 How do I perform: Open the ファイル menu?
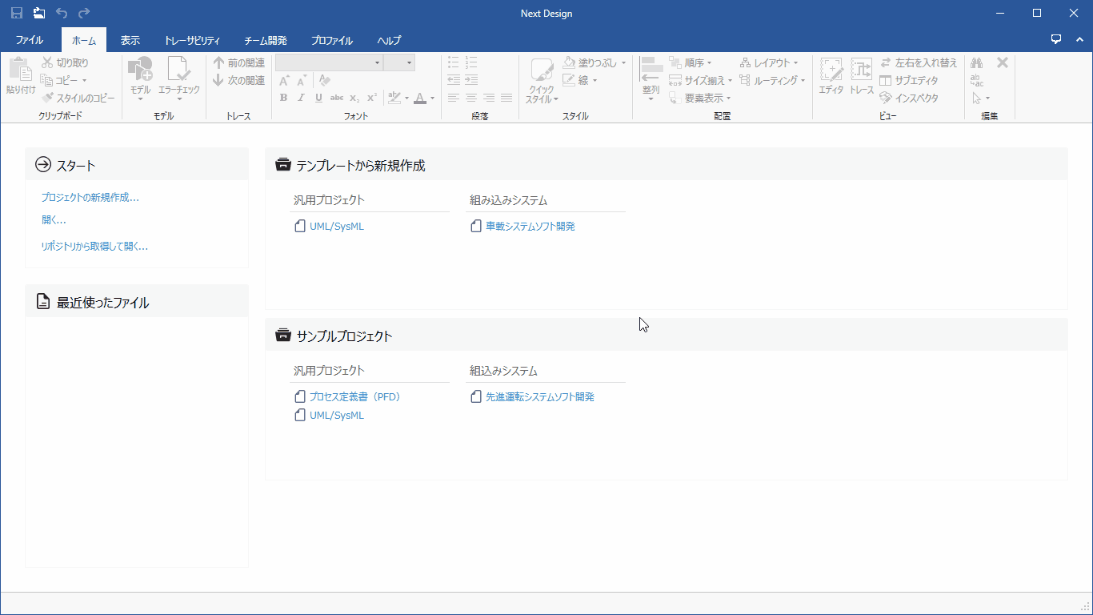point(29,40)
